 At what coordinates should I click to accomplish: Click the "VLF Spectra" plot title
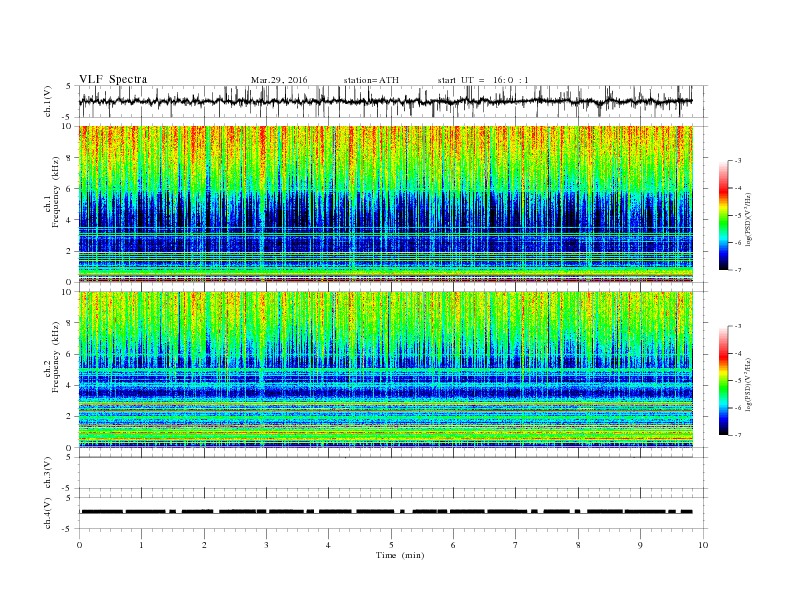pos(113,79)
